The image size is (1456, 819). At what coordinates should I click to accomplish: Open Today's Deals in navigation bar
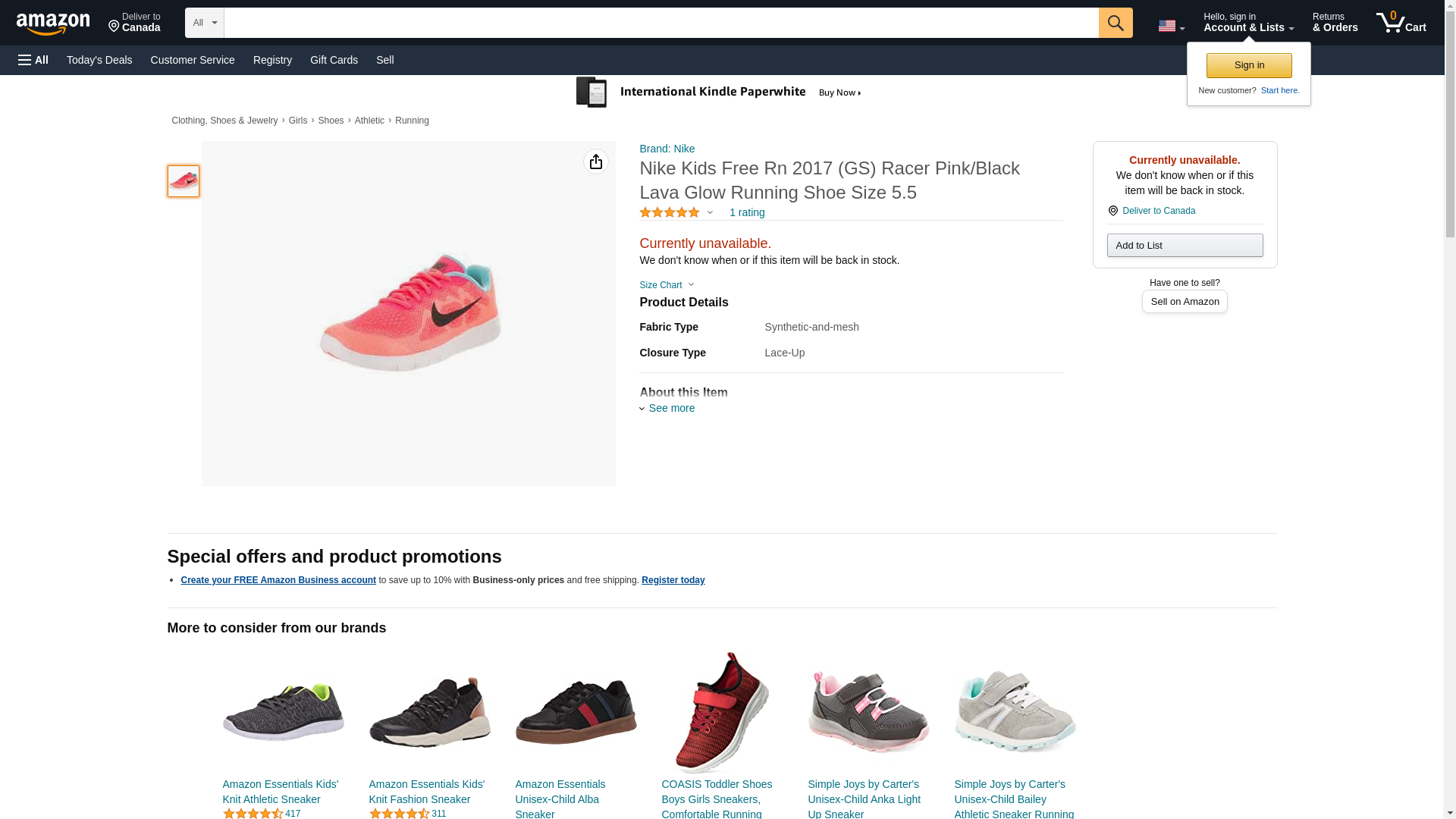tap(99, 60)
